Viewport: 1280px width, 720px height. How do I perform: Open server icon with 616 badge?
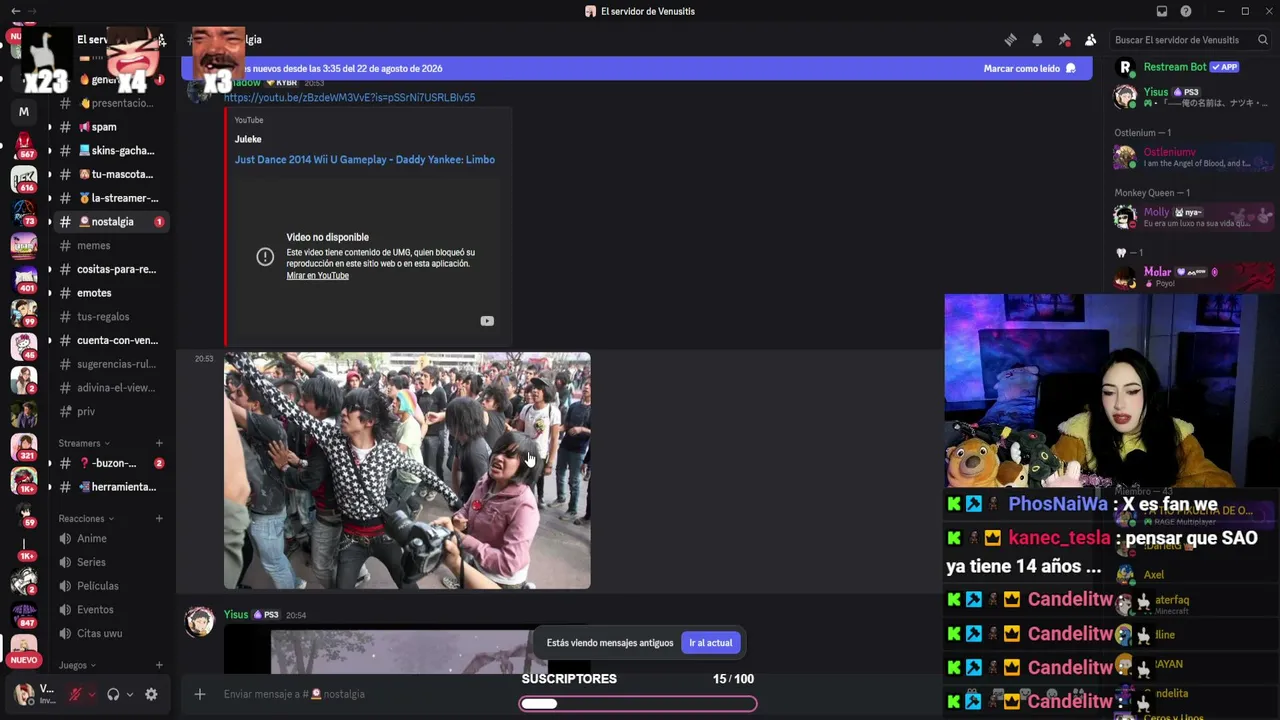(24, 180)
